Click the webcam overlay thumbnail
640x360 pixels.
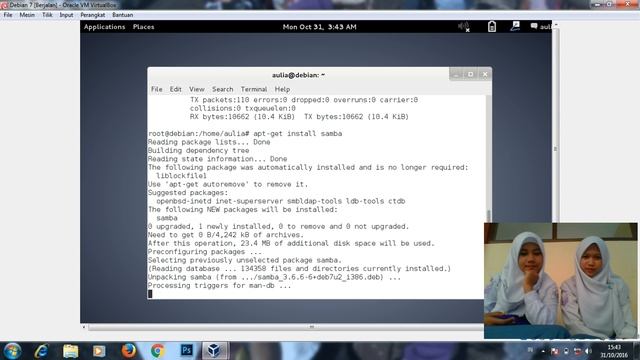pos(561,281)
